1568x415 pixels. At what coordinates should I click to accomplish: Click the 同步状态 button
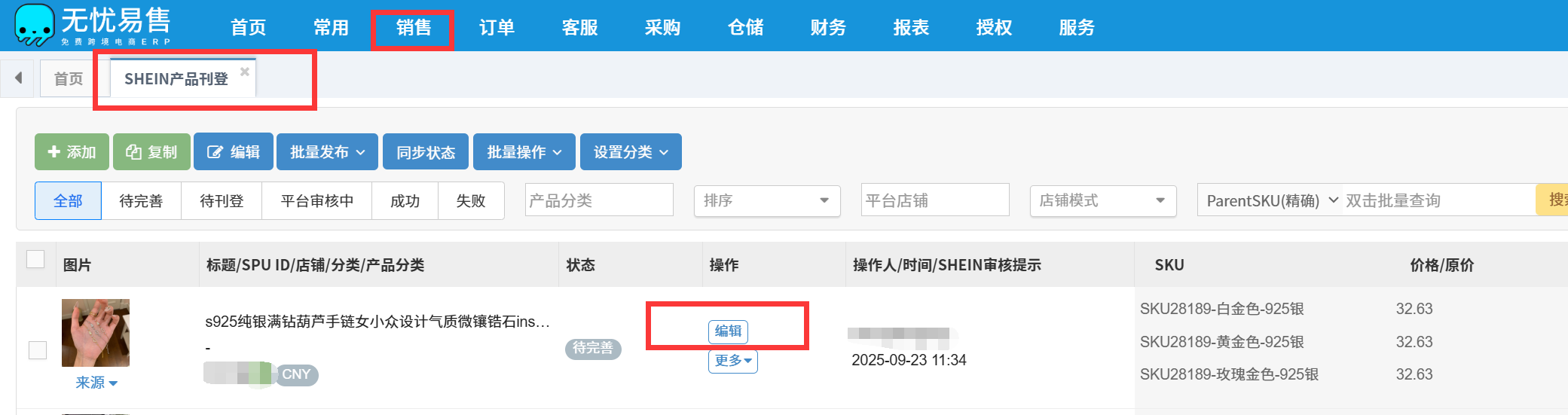click(x=426, y=152)
